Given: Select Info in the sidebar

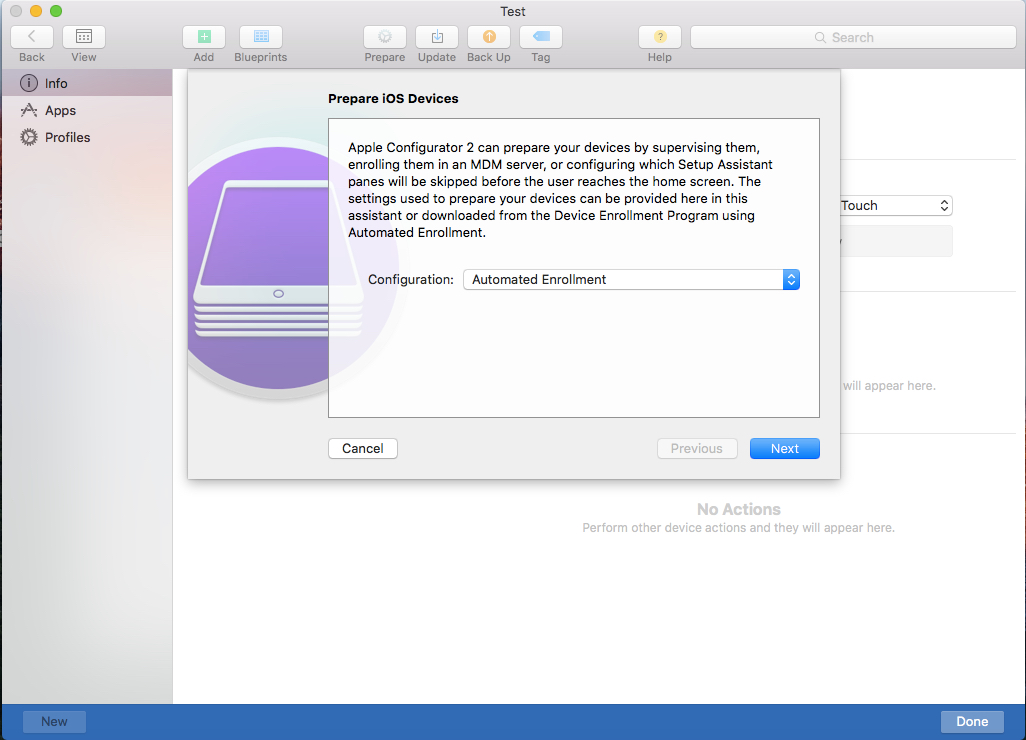Looking at the screenshot, I should coord(56,84).
